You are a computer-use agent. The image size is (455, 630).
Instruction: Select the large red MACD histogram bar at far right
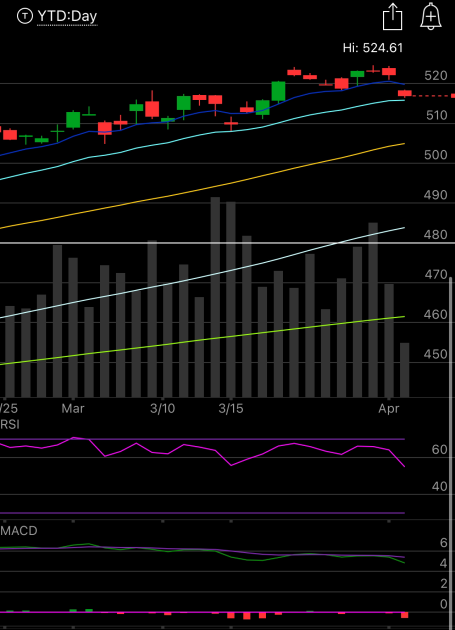(404, 615)
